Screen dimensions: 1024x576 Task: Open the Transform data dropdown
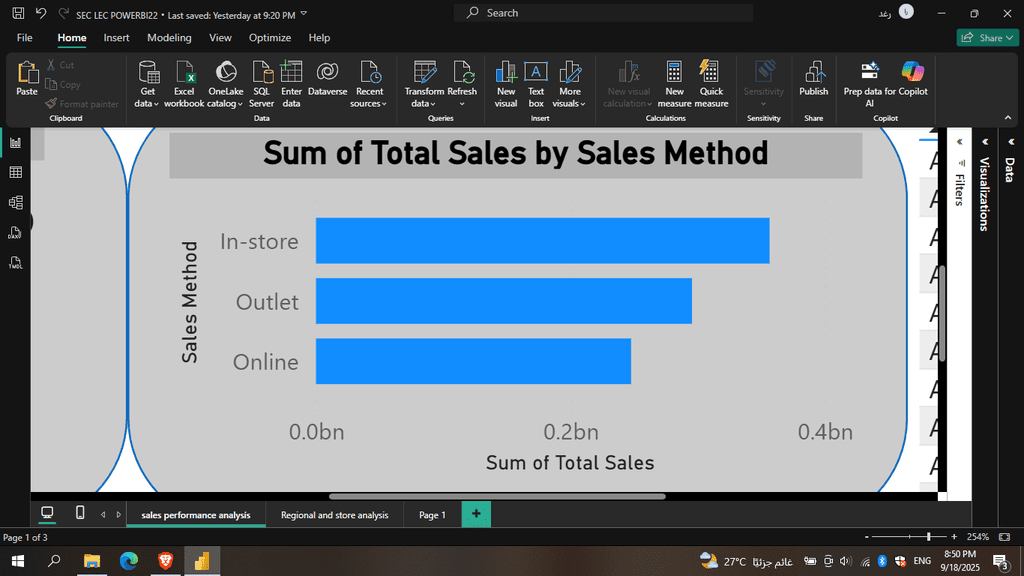pyautogui.click(x=424, y=103)
